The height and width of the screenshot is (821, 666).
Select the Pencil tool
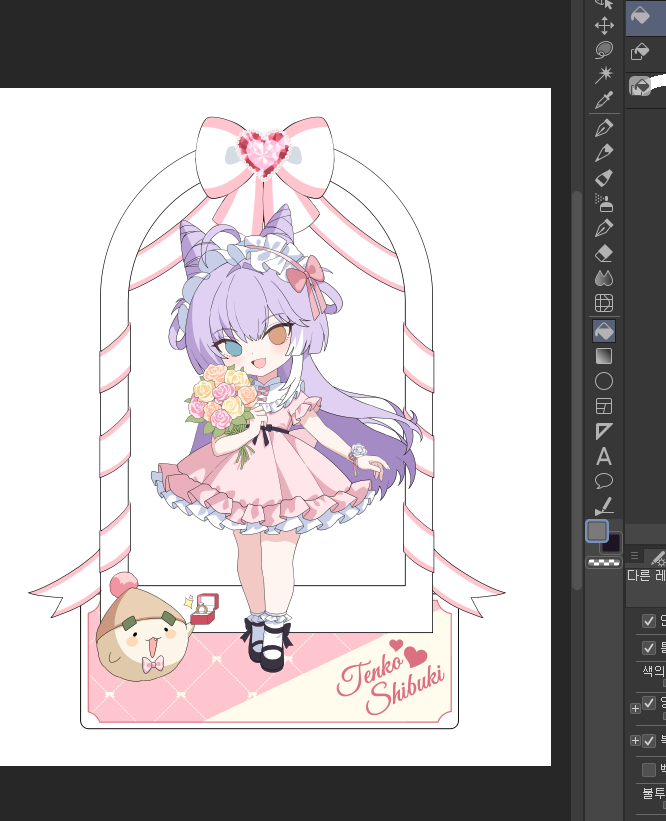point(604,152)
